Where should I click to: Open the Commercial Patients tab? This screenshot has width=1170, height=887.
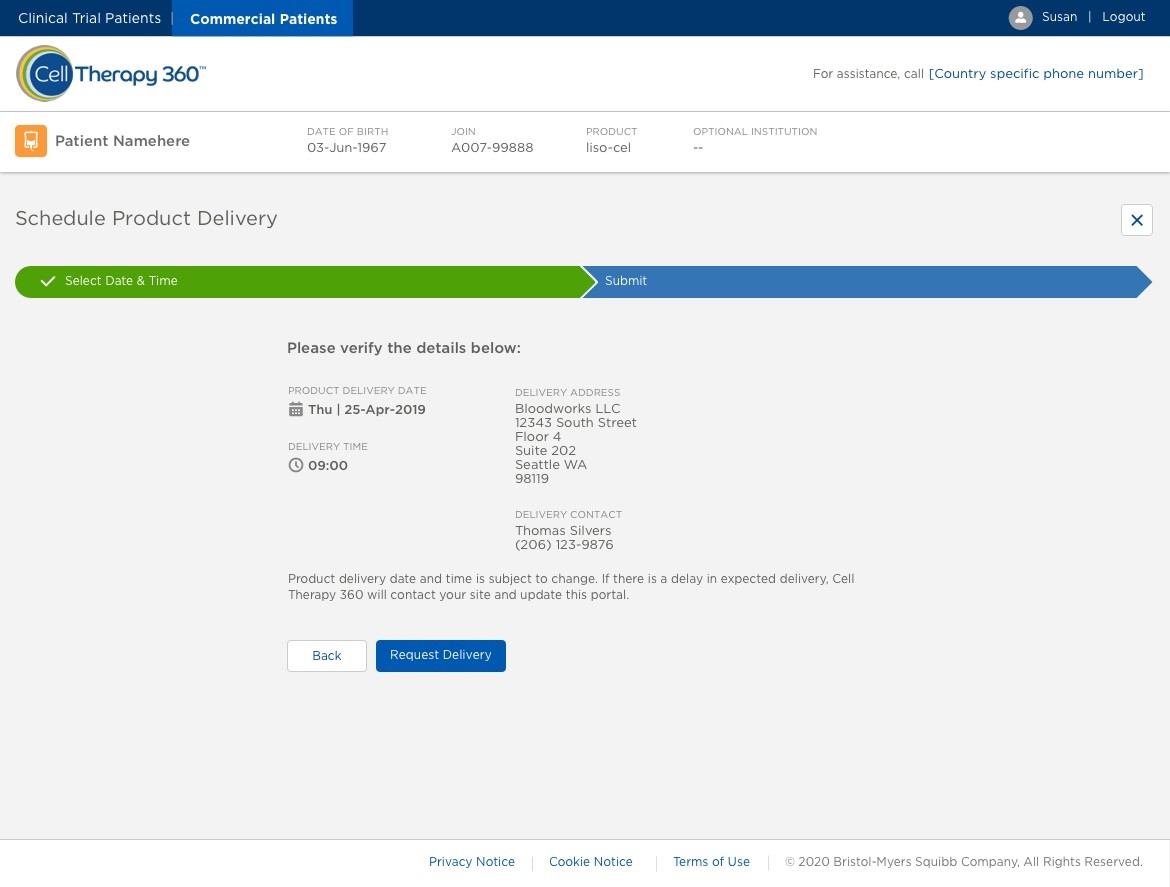tap(263, 19)
